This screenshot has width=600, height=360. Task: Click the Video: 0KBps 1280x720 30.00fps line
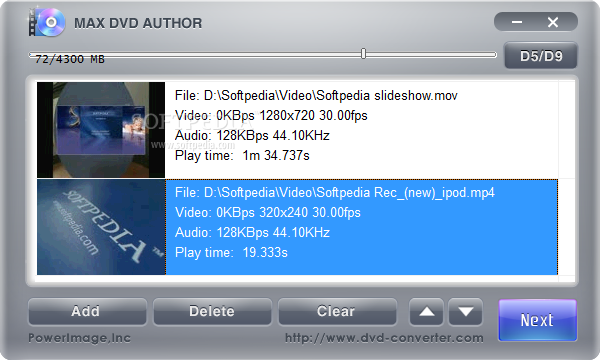pos(271,115)
